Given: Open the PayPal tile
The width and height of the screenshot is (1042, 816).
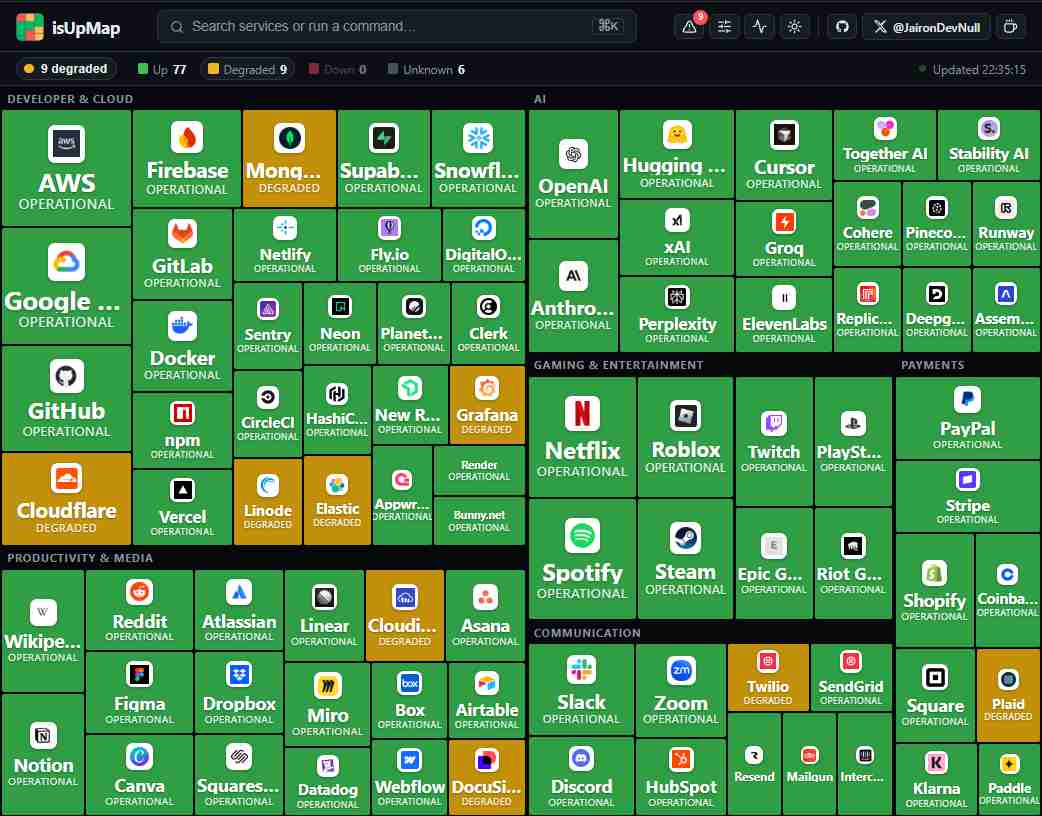Looking at the screenshot, I should click(968, 418).
